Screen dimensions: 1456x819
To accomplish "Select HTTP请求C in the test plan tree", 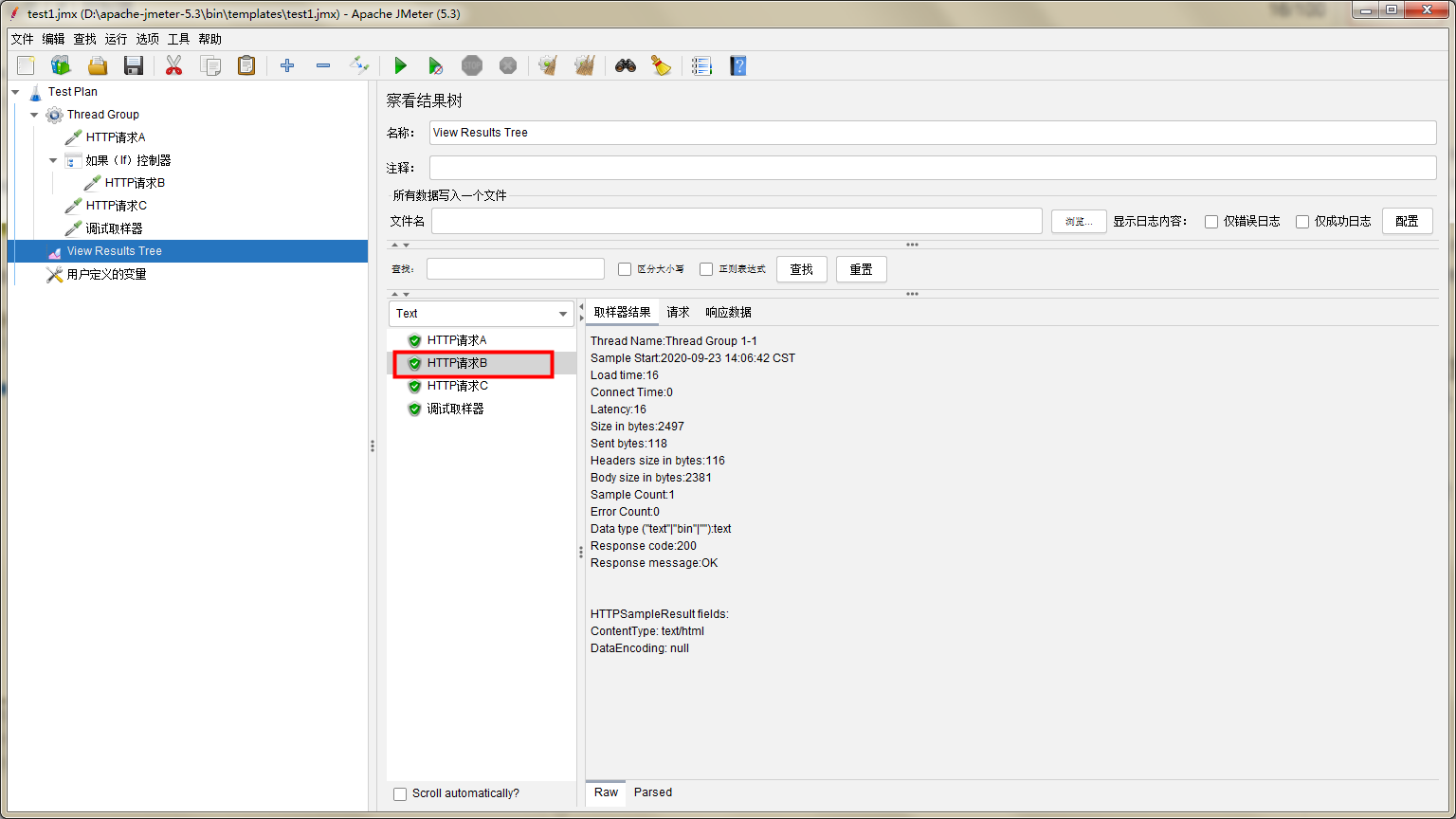I will coord(116,206).
